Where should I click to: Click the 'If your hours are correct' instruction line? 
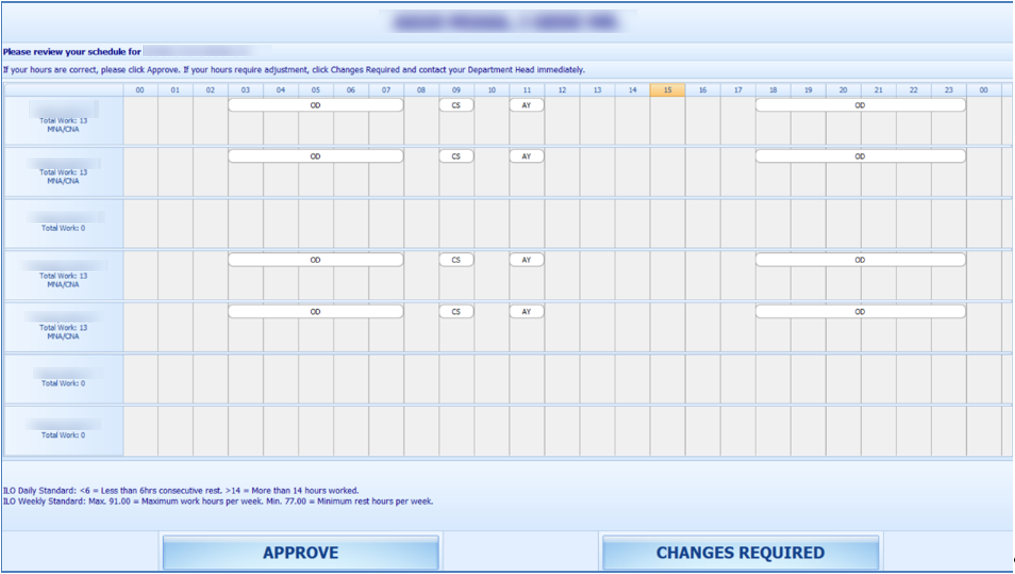[x=293, y=69]
